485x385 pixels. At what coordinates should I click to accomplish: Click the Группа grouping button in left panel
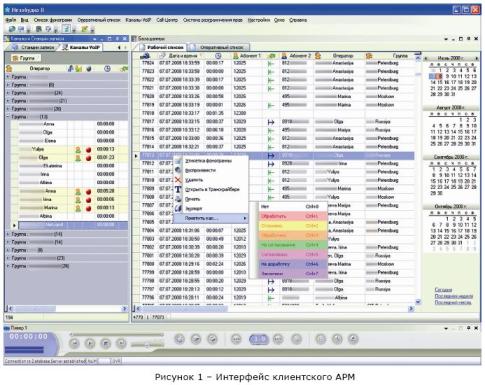[x=24, y=58]
